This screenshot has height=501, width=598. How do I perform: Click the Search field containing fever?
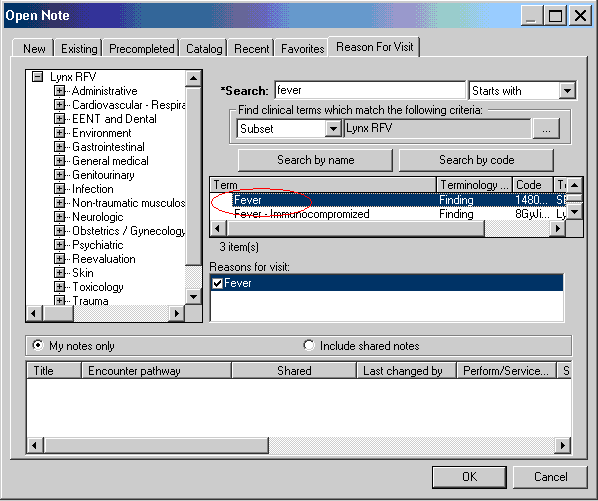pos(370,90)
